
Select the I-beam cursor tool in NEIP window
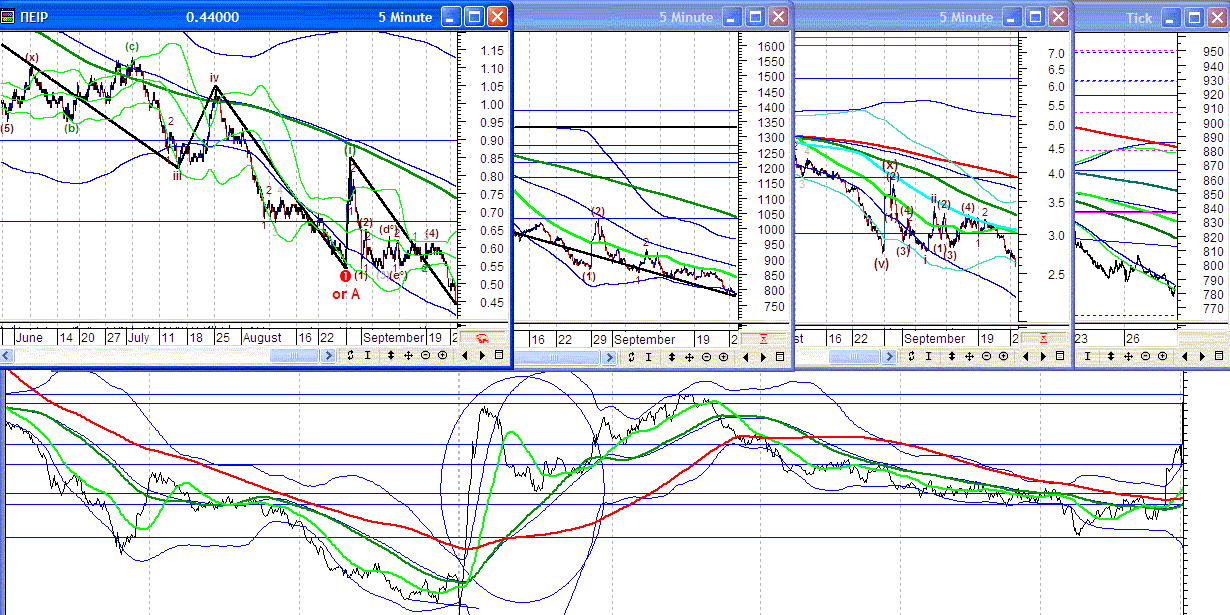(x=367, y=355)
